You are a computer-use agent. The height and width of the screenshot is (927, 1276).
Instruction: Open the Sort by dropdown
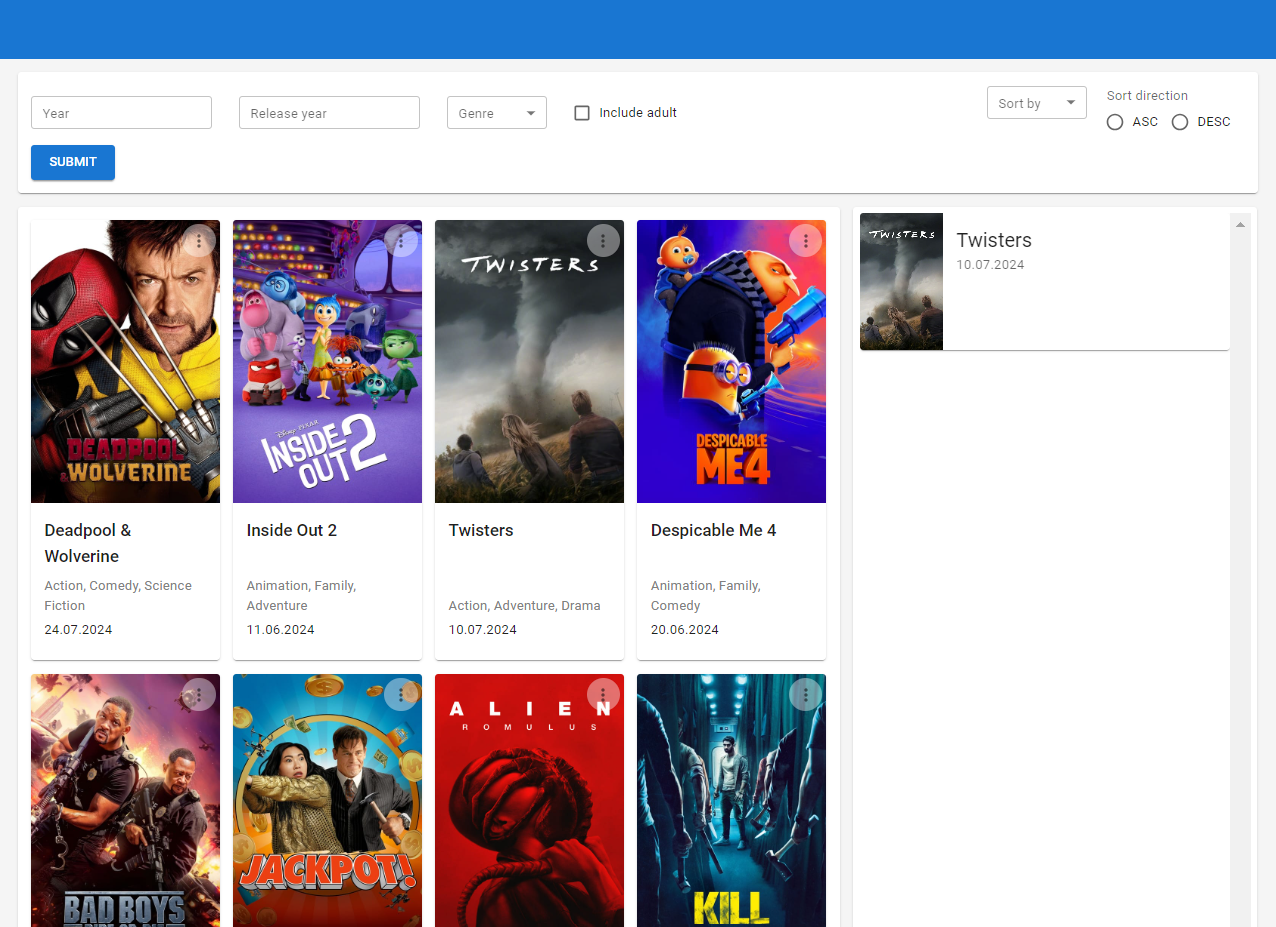click(x=1036, y=102)
